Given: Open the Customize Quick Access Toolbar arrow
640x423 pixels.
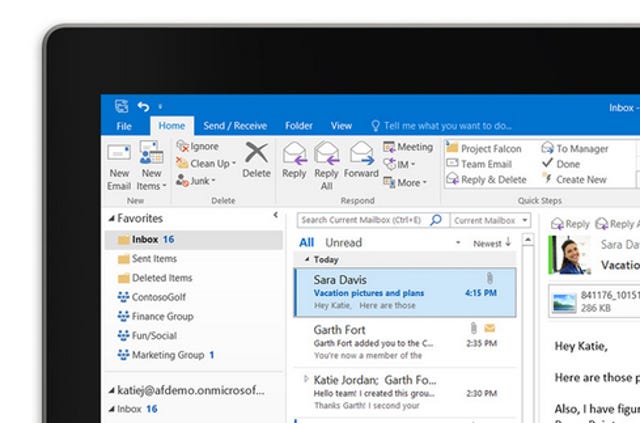Looking at the screenshot, I should pos(160,107).
